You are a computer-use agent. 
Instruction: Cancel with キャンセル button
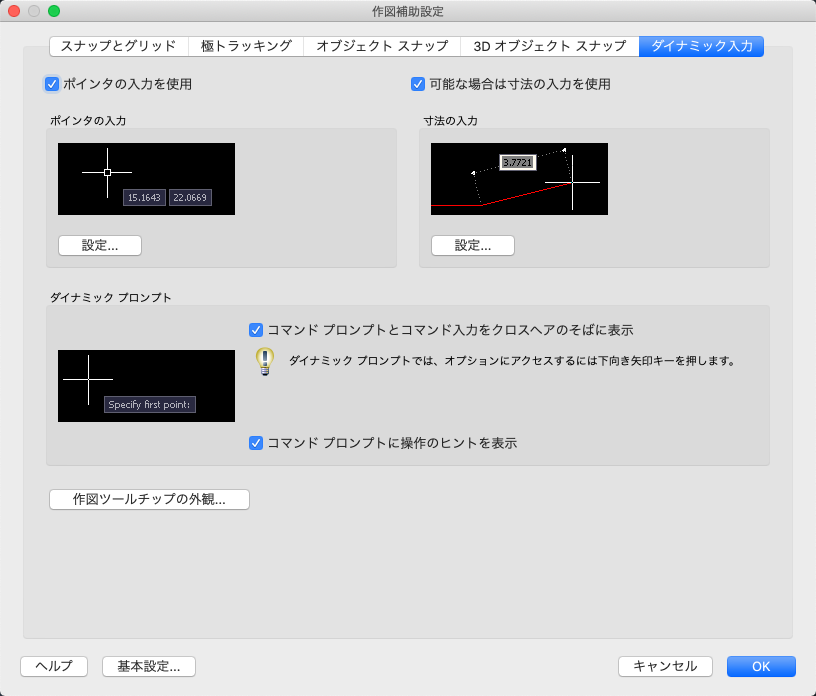tap(665, 666)
